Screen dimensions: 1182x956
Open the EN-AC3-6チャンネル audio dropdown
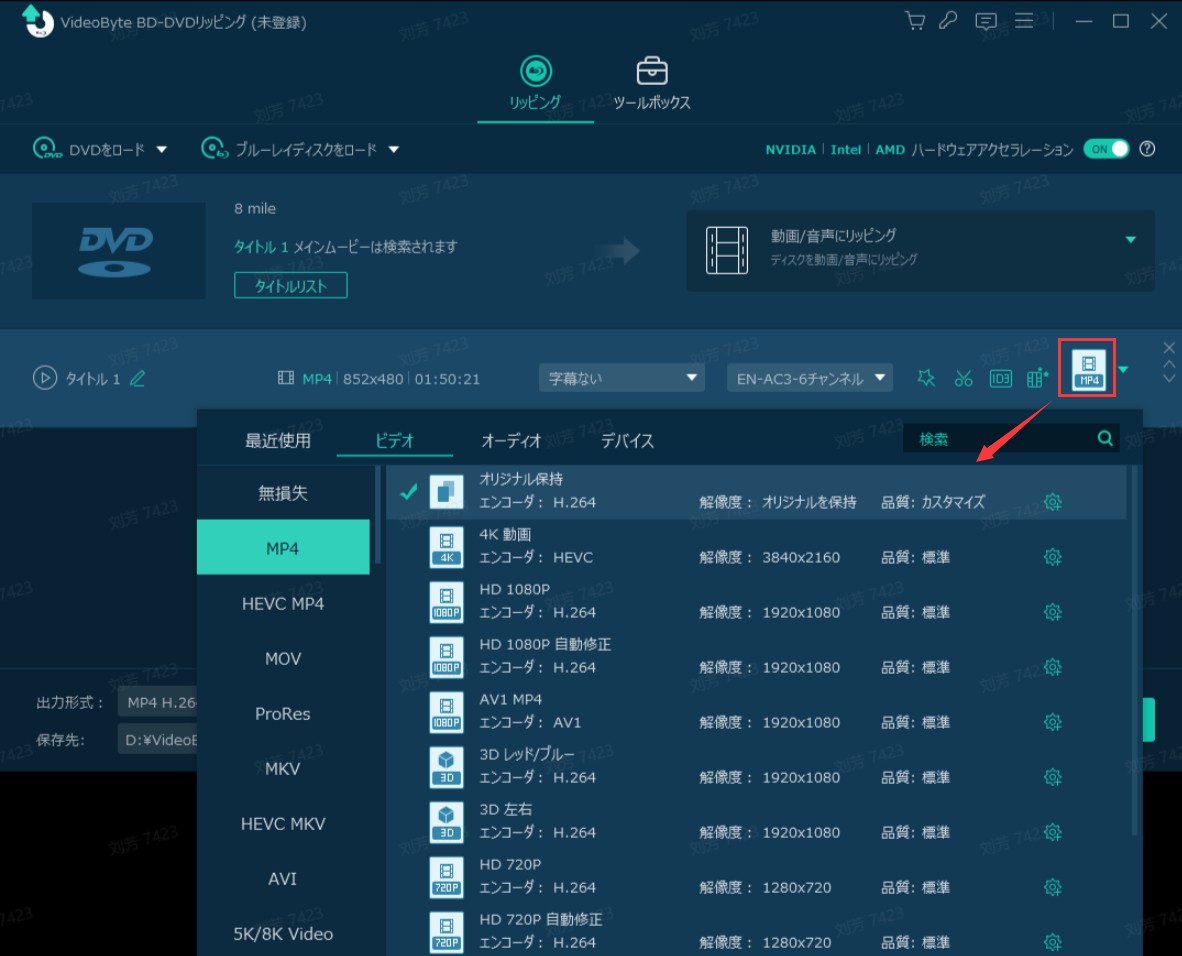pyautogui.click(x=810, y=378)
